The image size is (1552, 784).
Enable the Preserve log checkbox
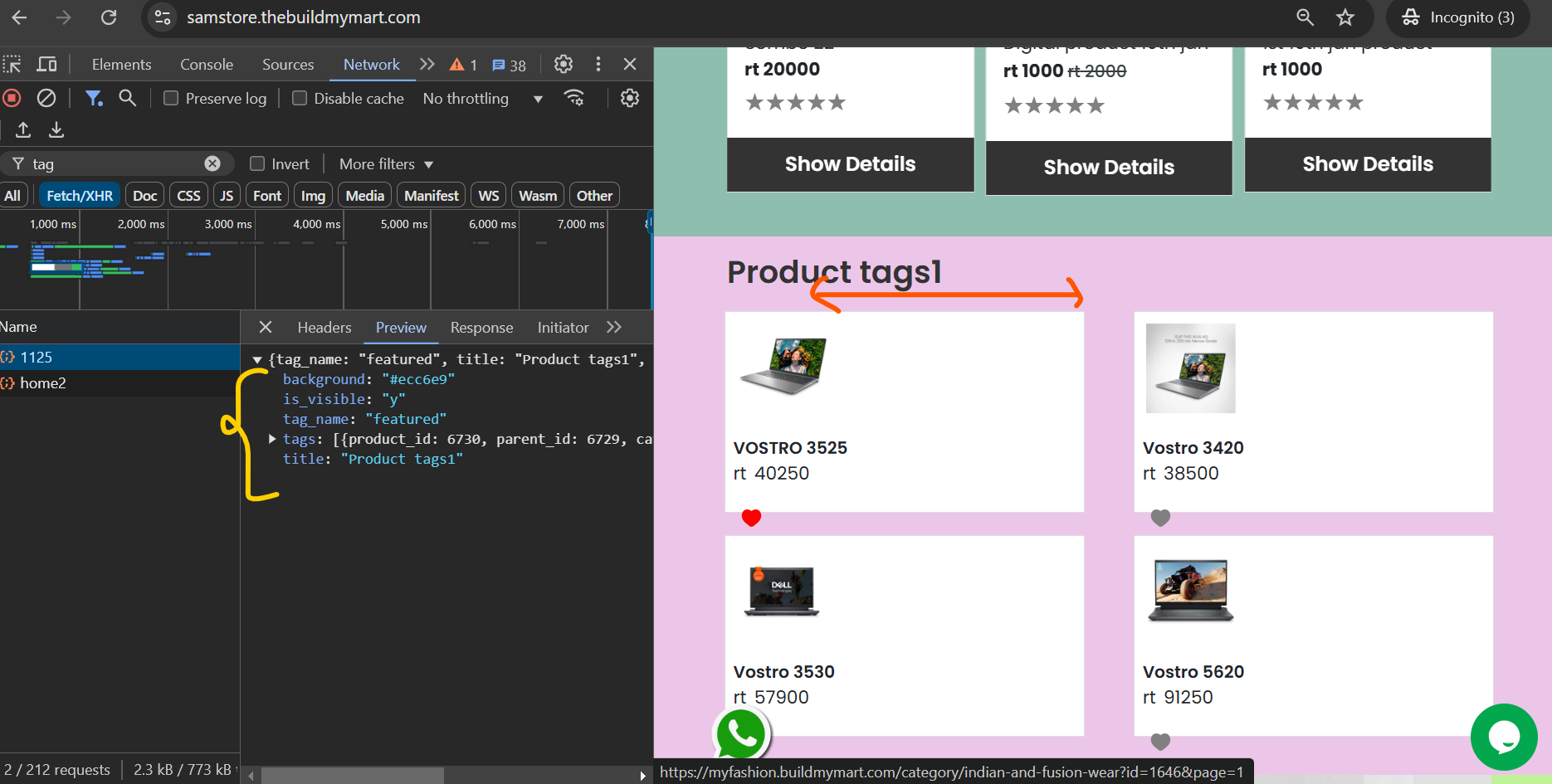[x=171, y=98]
